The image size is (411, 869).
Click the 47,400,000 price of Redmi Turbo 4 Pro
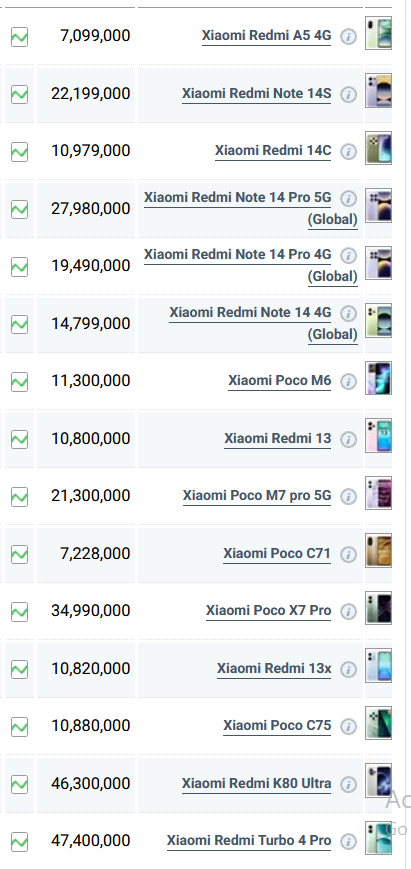click(x=91, y=841)
